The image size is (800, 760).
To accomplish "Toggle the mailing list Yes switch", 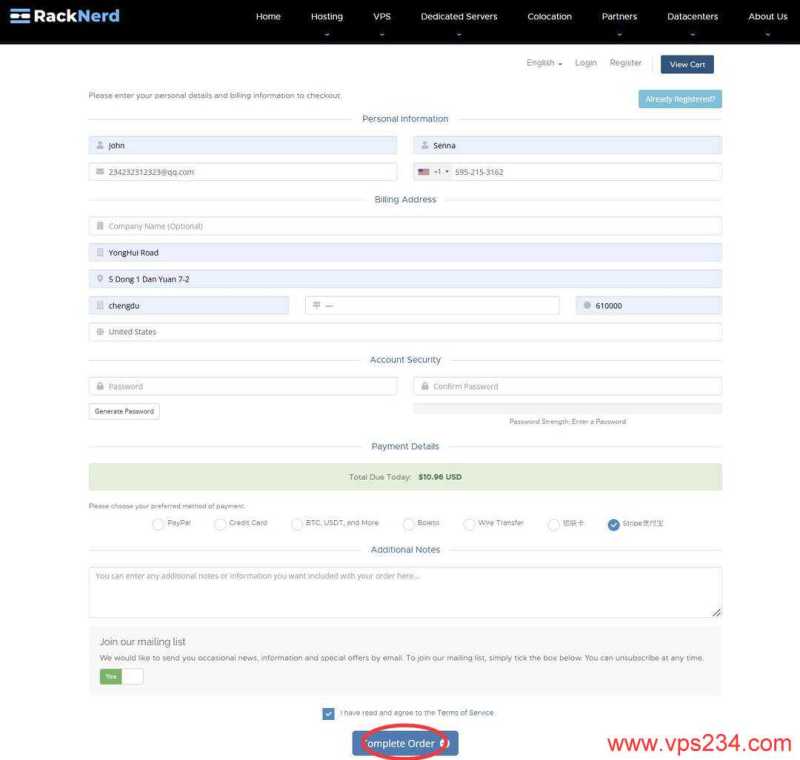I will click(121, 677).
